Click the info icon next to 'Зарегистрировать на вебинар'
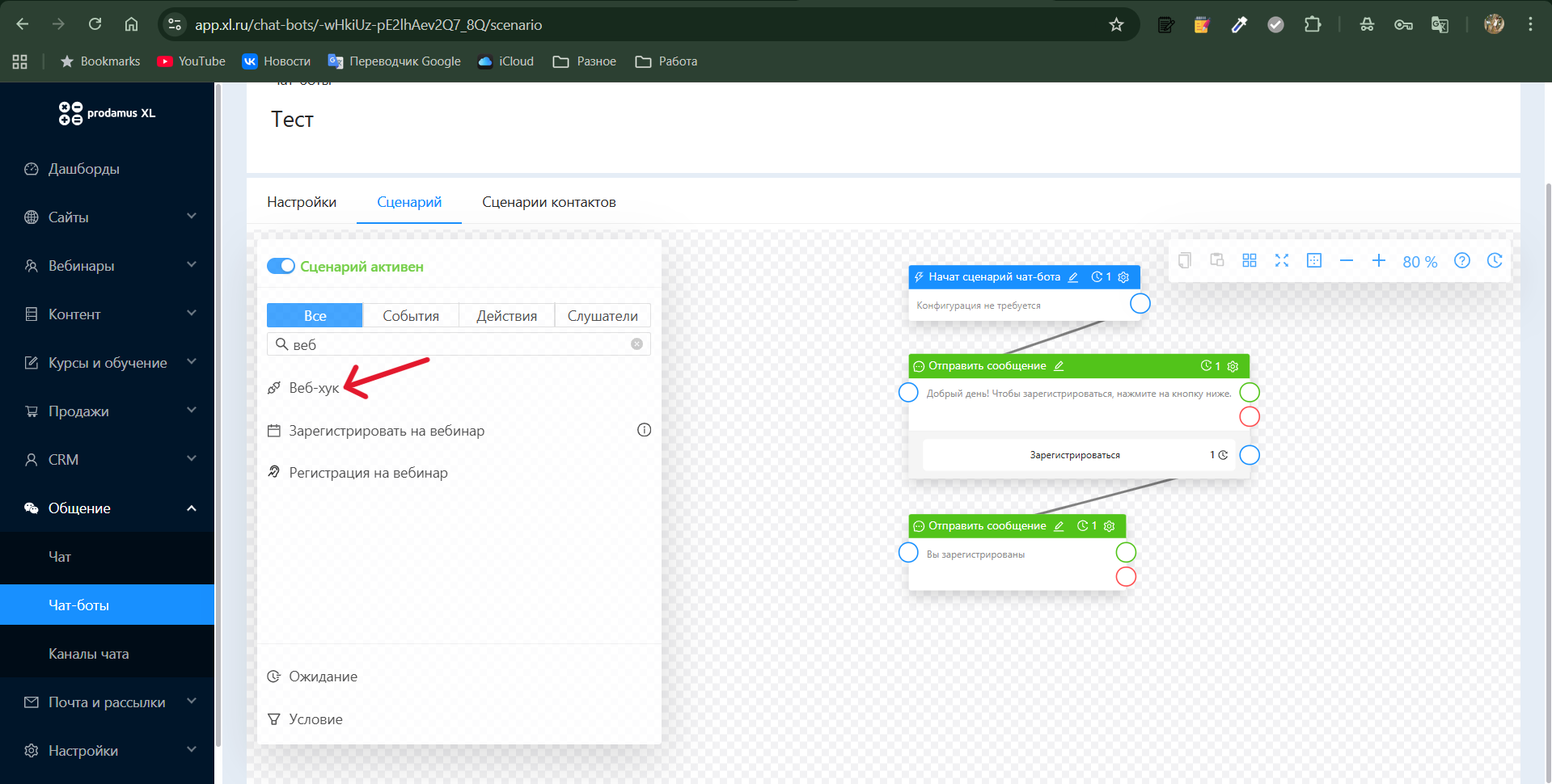Screen dimensions: 1552x784 (644, 430)
